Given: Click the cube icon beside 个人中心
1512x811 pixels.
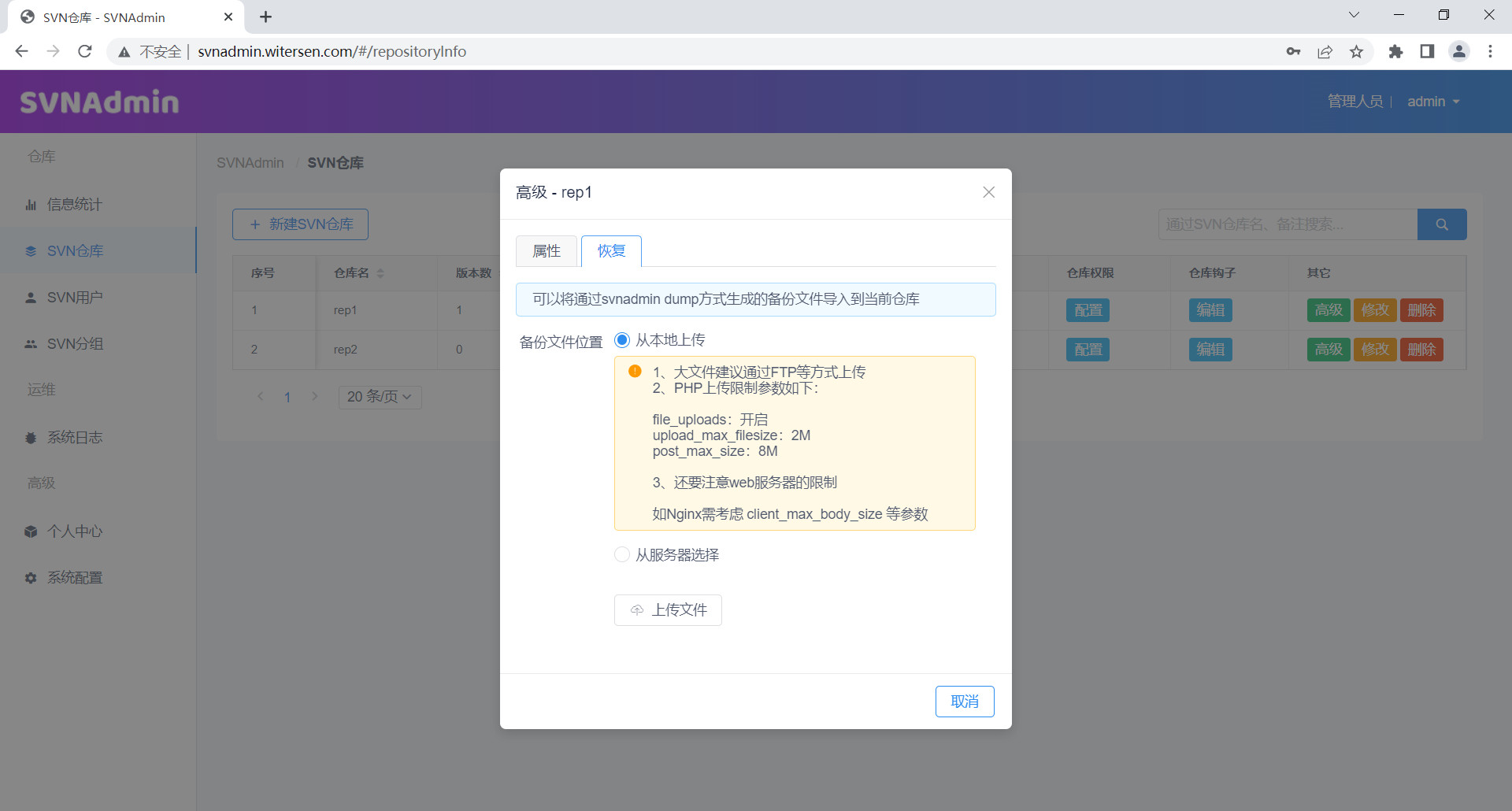Looking at the screenshot, I should tap(31, 531).
